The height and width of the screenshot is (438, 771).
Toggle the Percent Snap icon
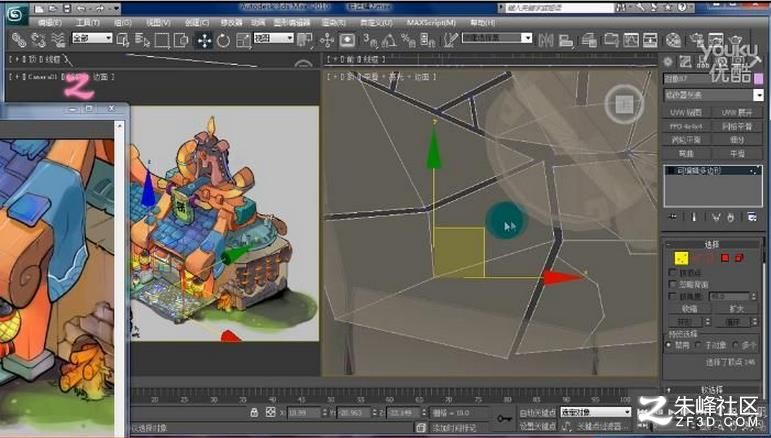[x=408, y=40]
